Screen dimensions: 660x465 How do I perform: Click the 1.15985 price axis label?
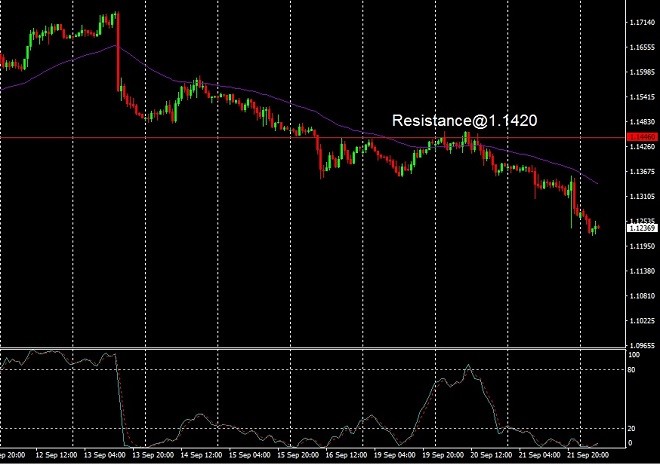coord(642,72)
